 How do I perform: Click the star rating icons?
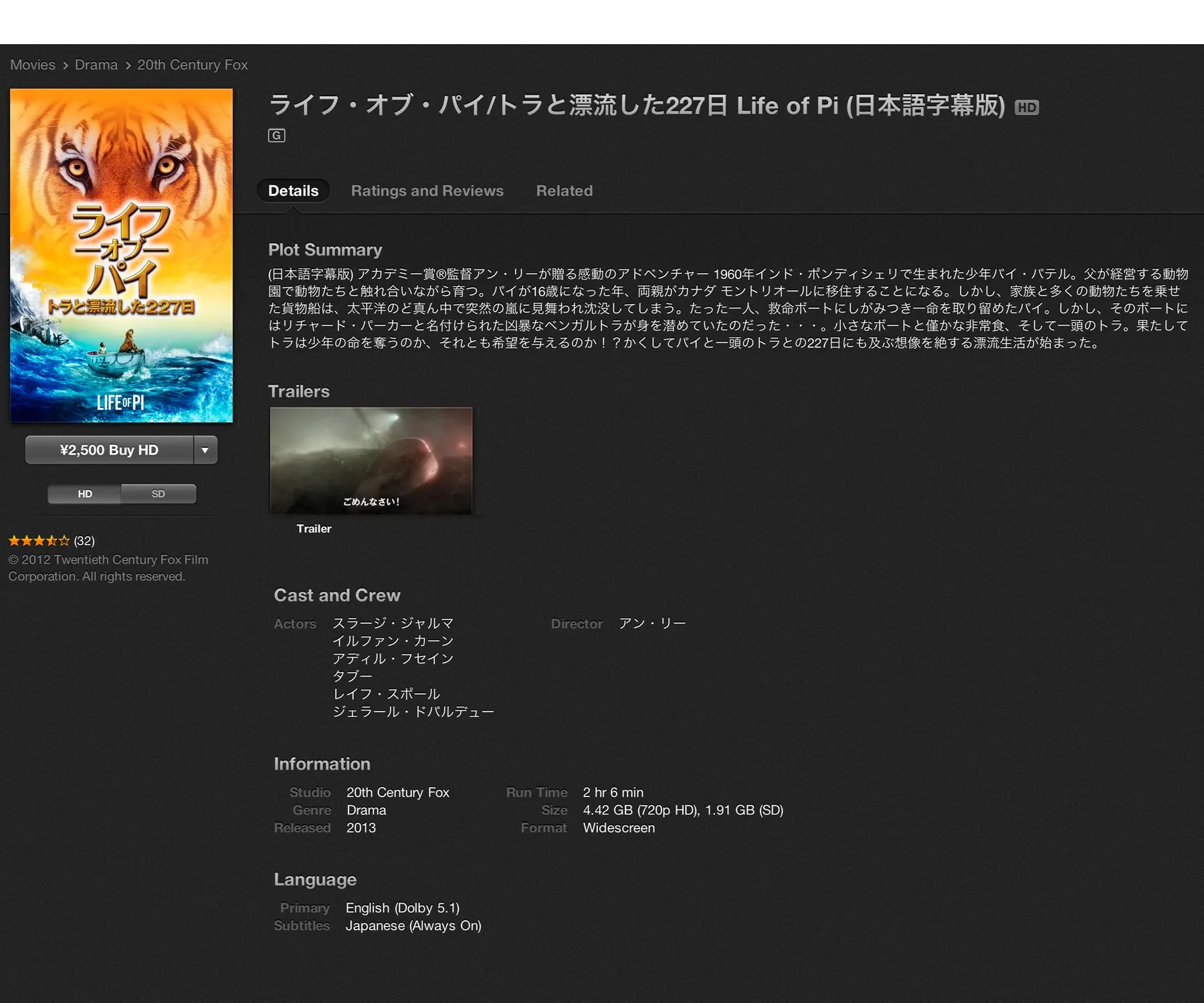click(39, 540)
